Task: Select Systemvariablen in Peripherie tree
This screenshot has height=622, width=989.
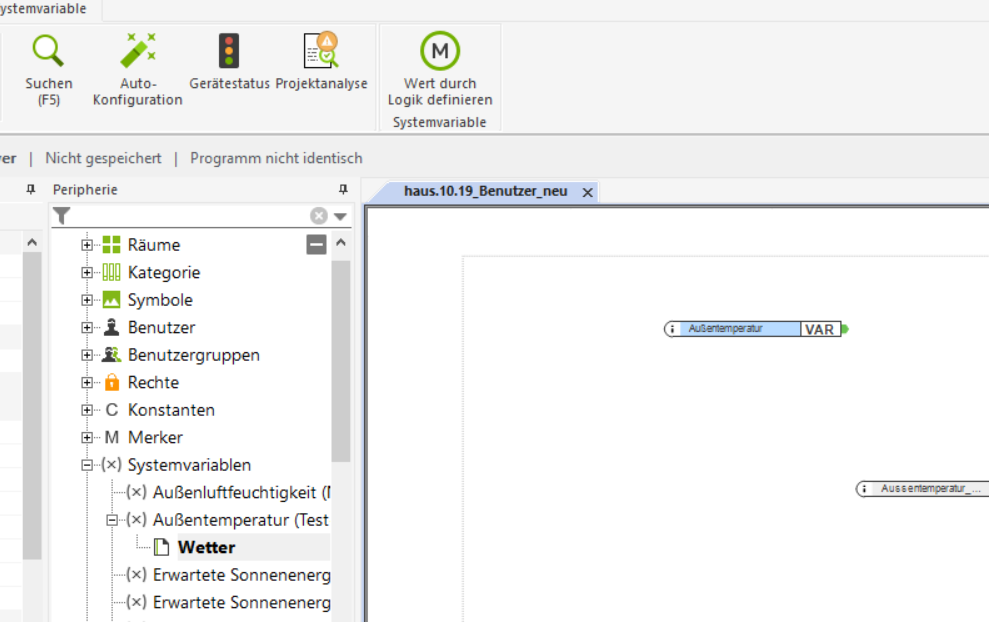Action: click(189, 465)
